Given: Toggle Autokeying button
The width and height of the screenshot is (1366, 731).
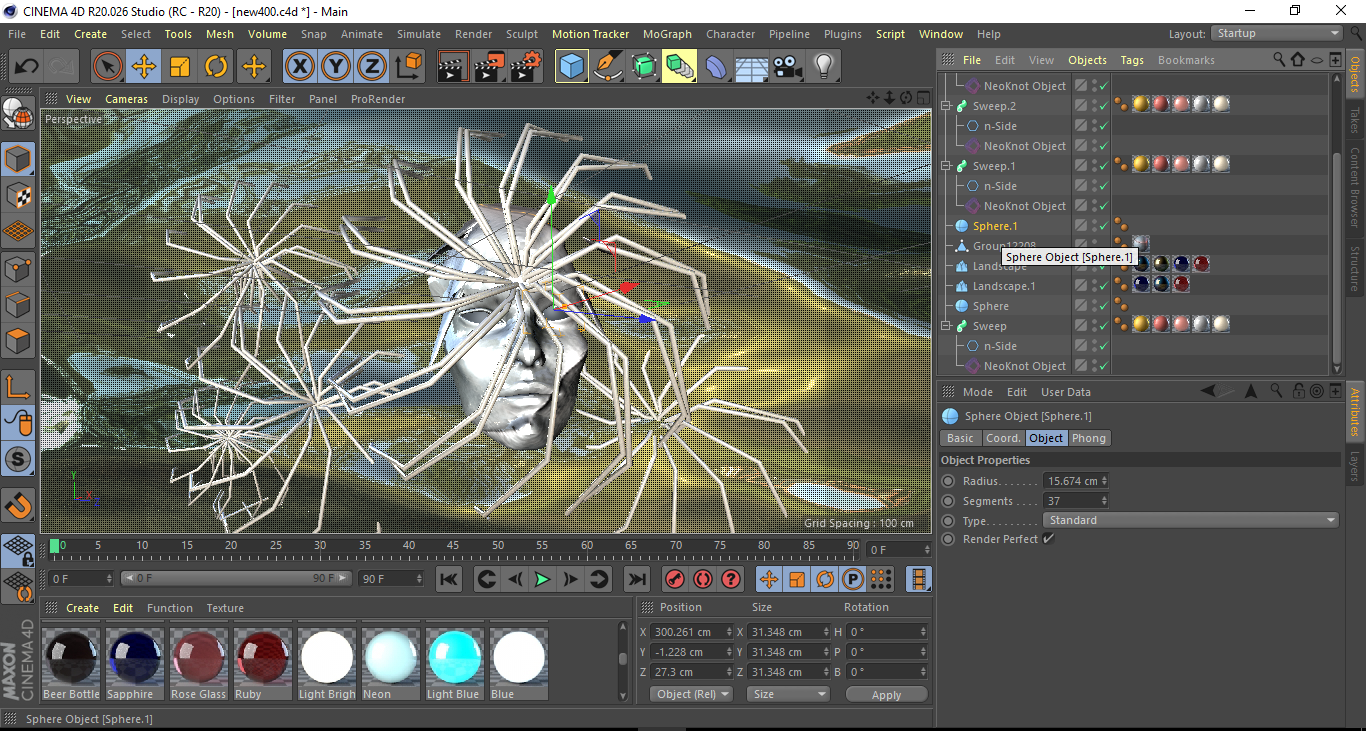Looking at the screenshot, I should (x=703, y=579).
